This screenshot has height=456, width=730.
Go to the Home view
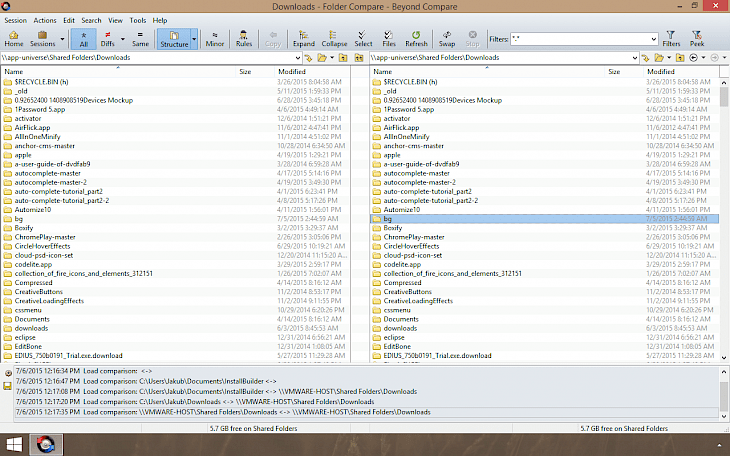[14, 39]
